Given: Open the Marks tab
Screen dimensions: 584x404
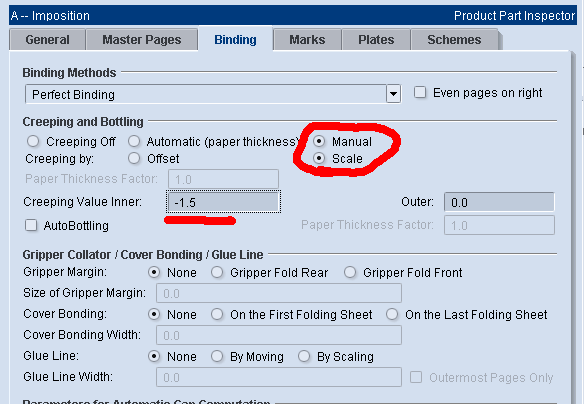Looking at the screenshot, I should 307,39.
